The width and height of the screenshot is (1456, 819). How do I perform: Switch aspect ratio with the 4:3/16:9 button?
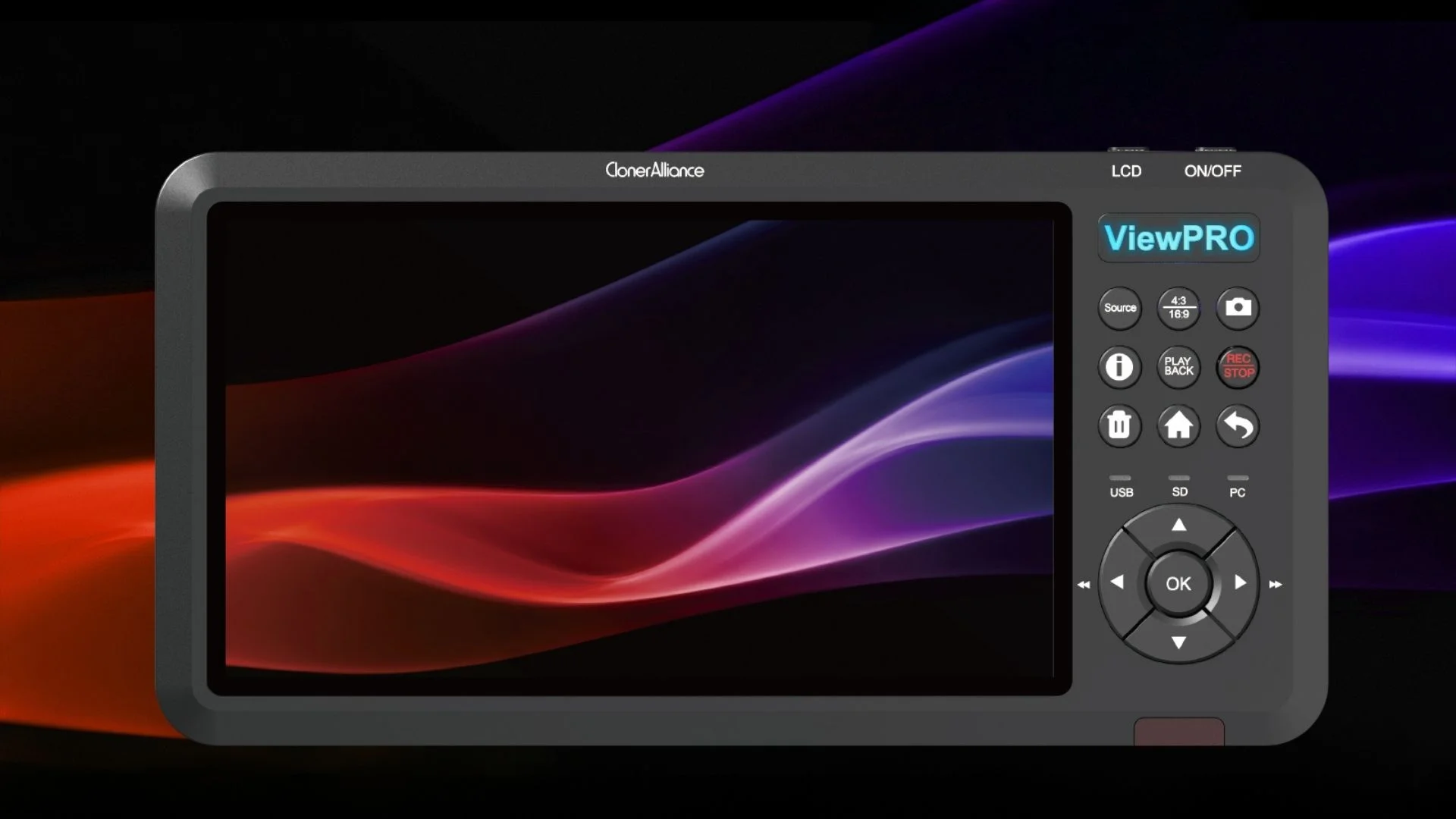click(x=1178, y=308)
